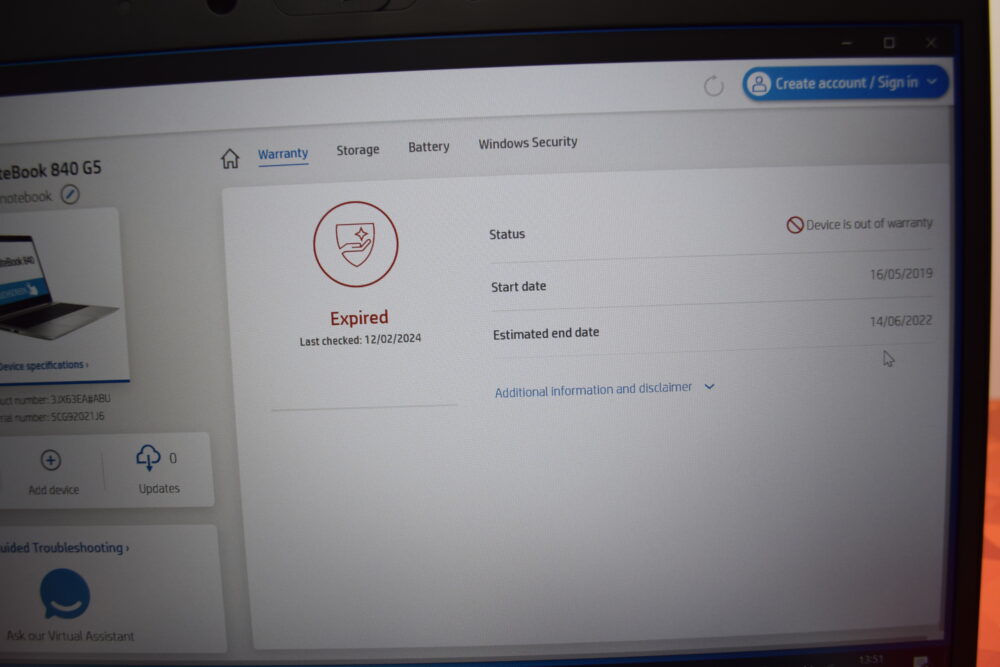Image resolution: width=1000 pixels, height=667 pixels.
Task: Open Device specifications link
Action: tap(44, 365)
